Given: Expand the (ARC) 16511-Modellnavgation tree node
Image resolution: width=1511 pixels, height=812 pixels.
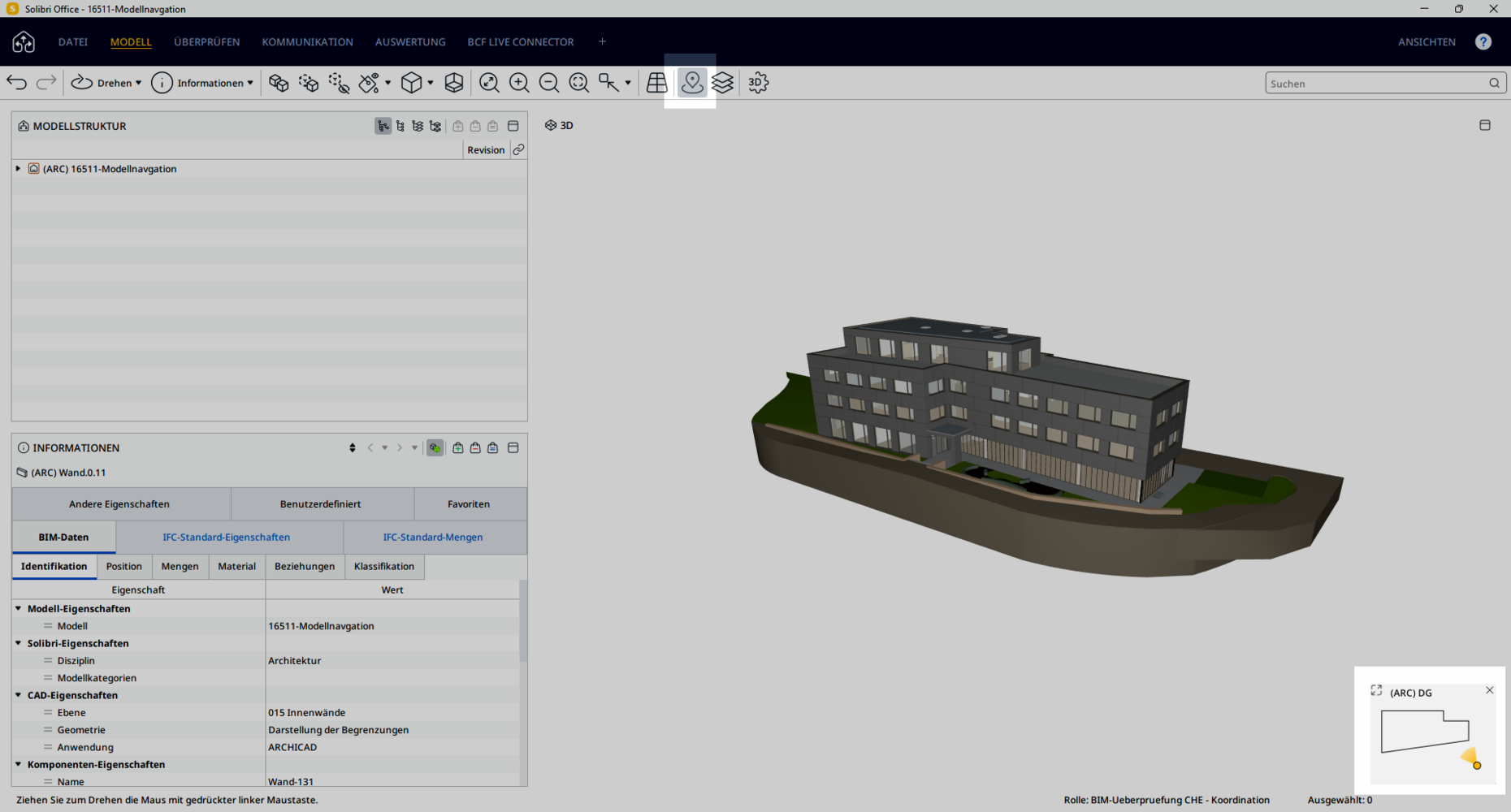Looking at the screenshot, I should coord(18,169).
